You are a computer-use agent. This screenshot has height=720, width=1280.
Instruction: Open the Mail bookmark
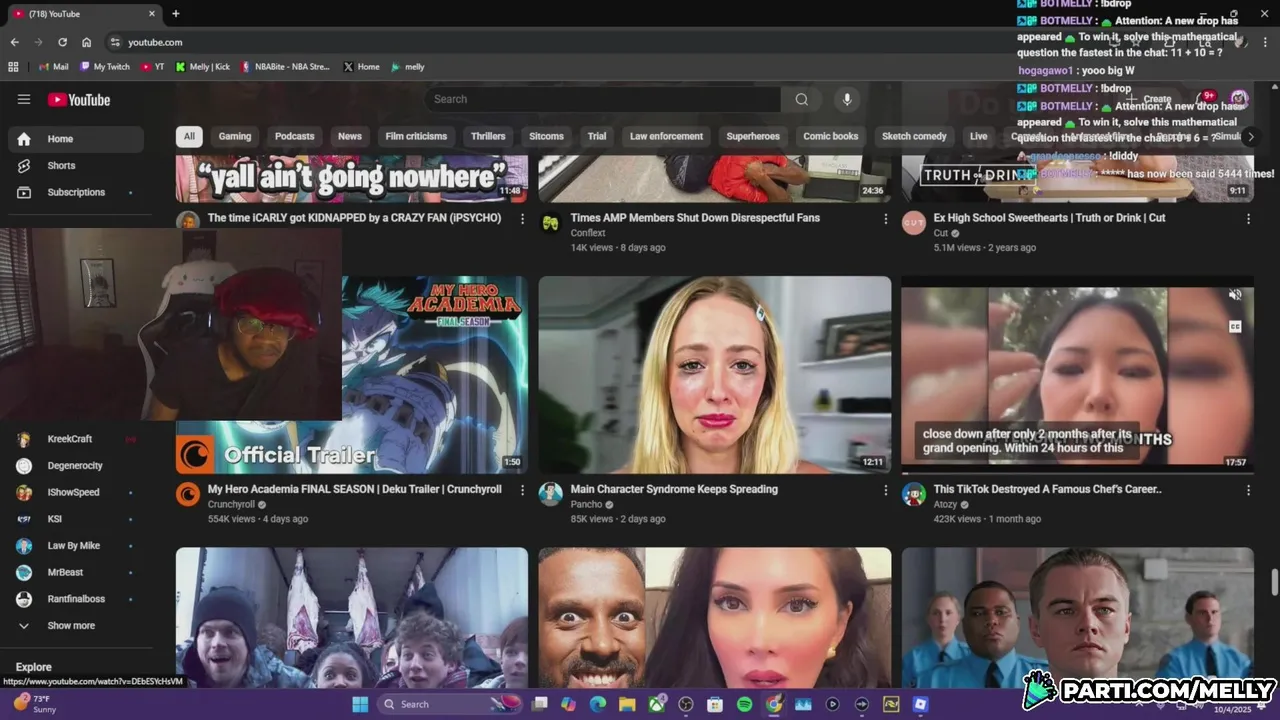pos(54,67)
